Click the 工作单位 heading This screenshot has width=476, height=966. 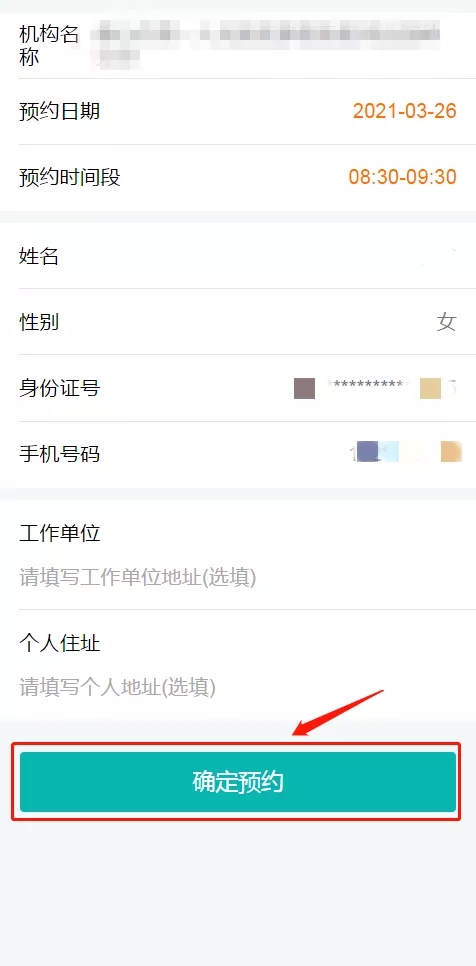tap(59, 533)
